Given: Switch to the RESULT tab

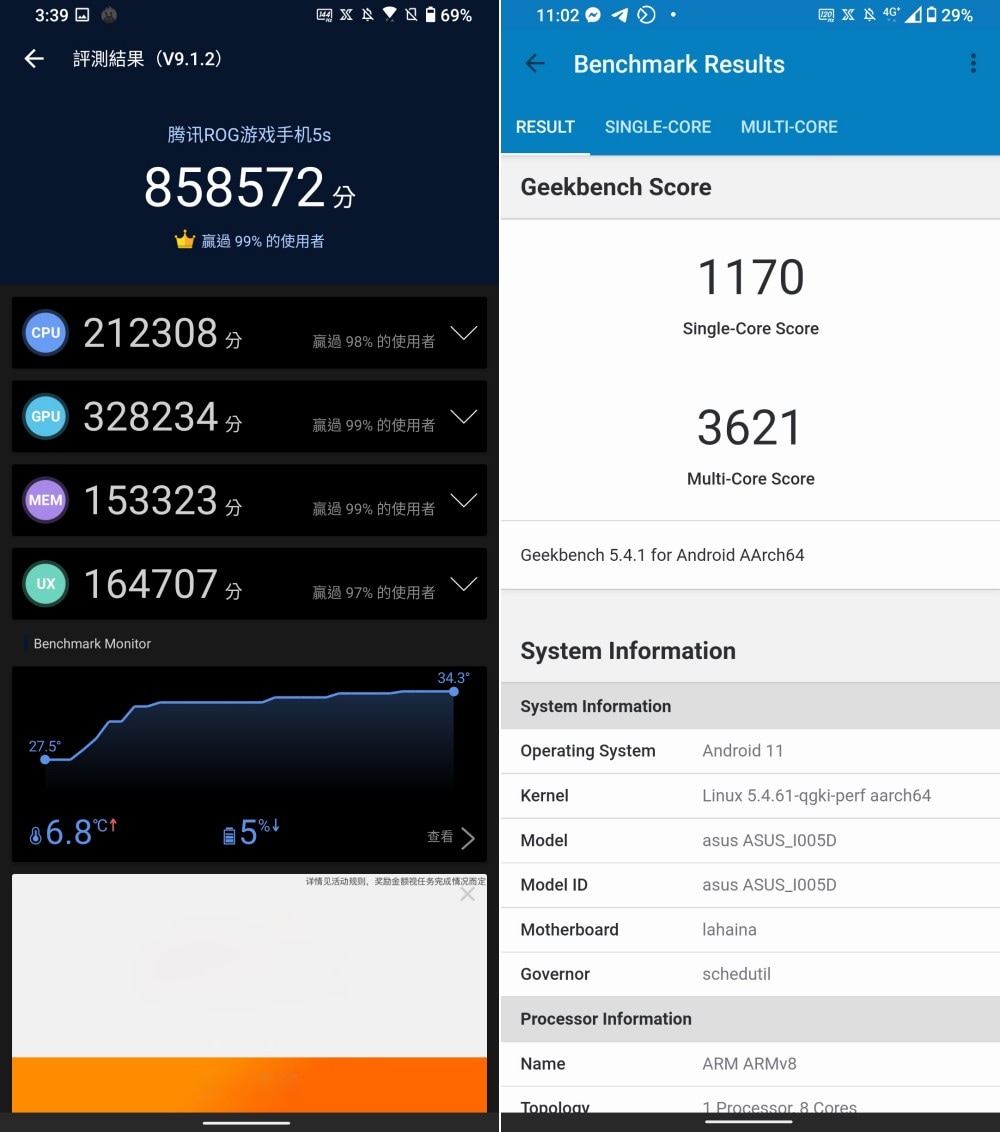Looking at the screenshot, I should (545, 127).
